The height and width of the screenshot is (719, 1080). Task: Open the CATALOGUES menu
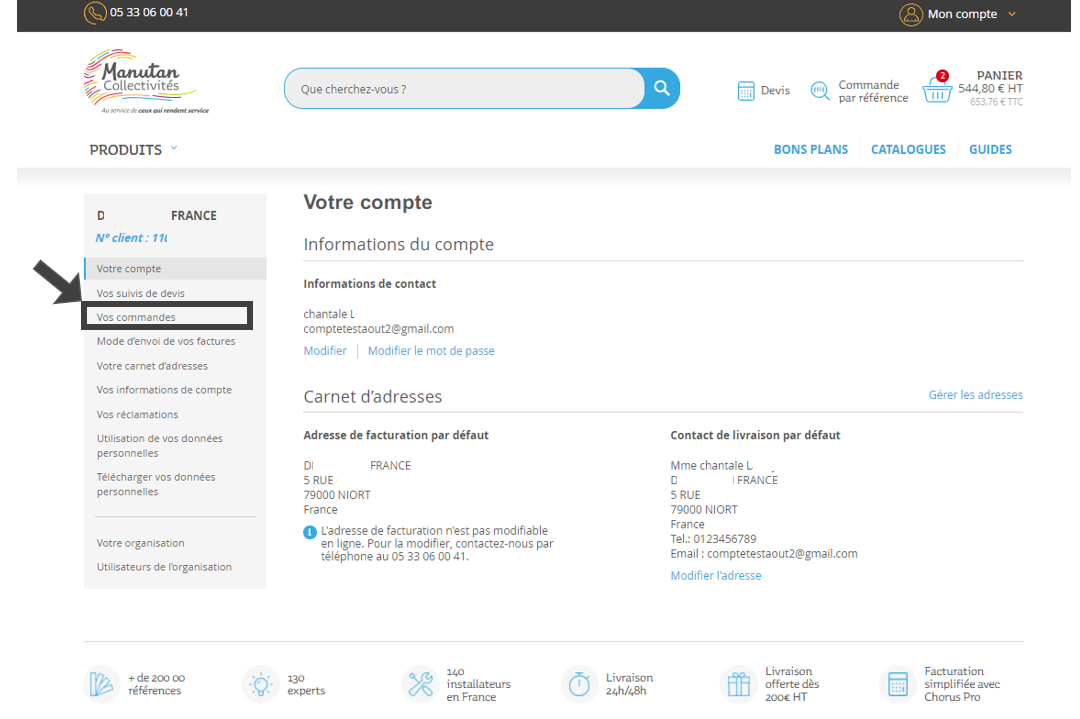pyautogui.click(x=908, y=150)
